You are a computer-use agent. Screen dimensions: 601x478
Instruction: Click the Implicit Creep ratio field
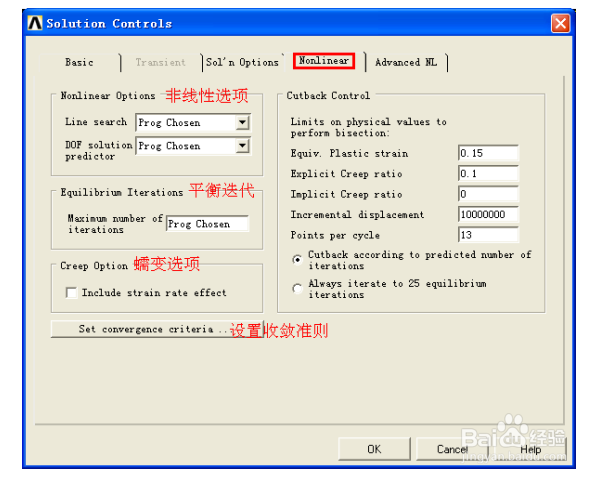(x=488, y=194)
